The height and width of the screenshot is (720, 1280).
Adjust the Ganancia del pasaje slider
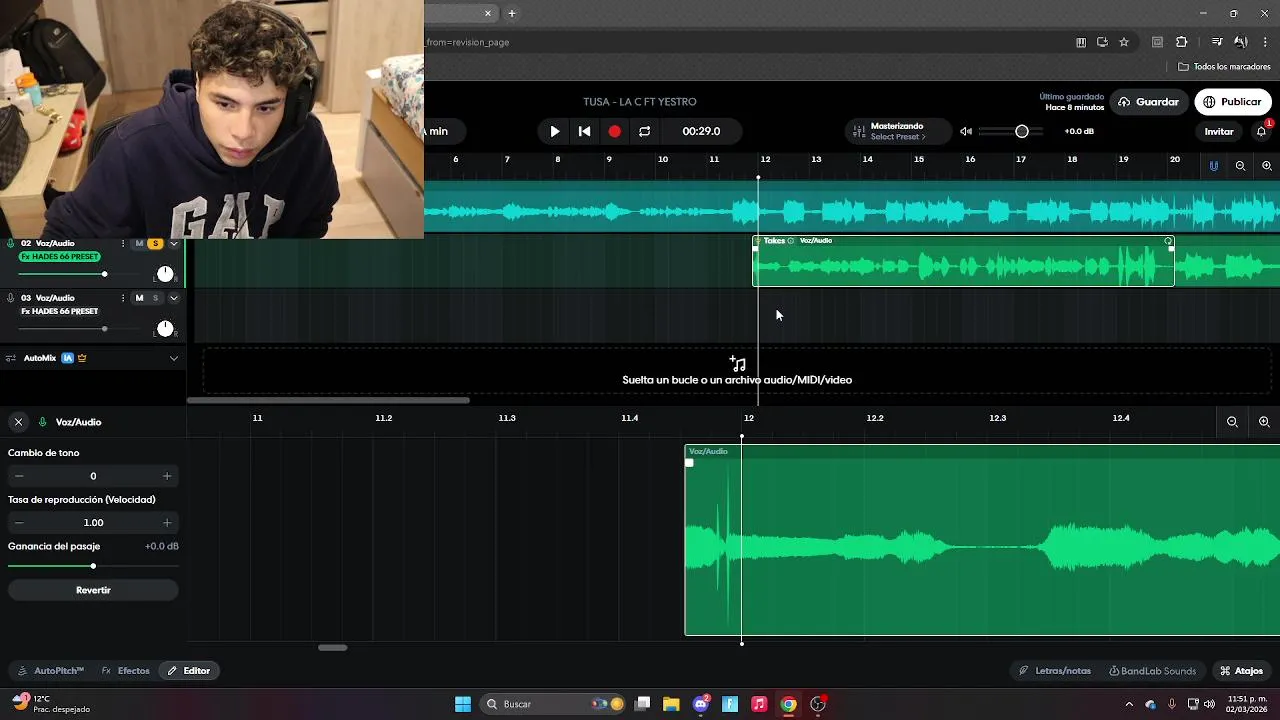tap(93, 566)
